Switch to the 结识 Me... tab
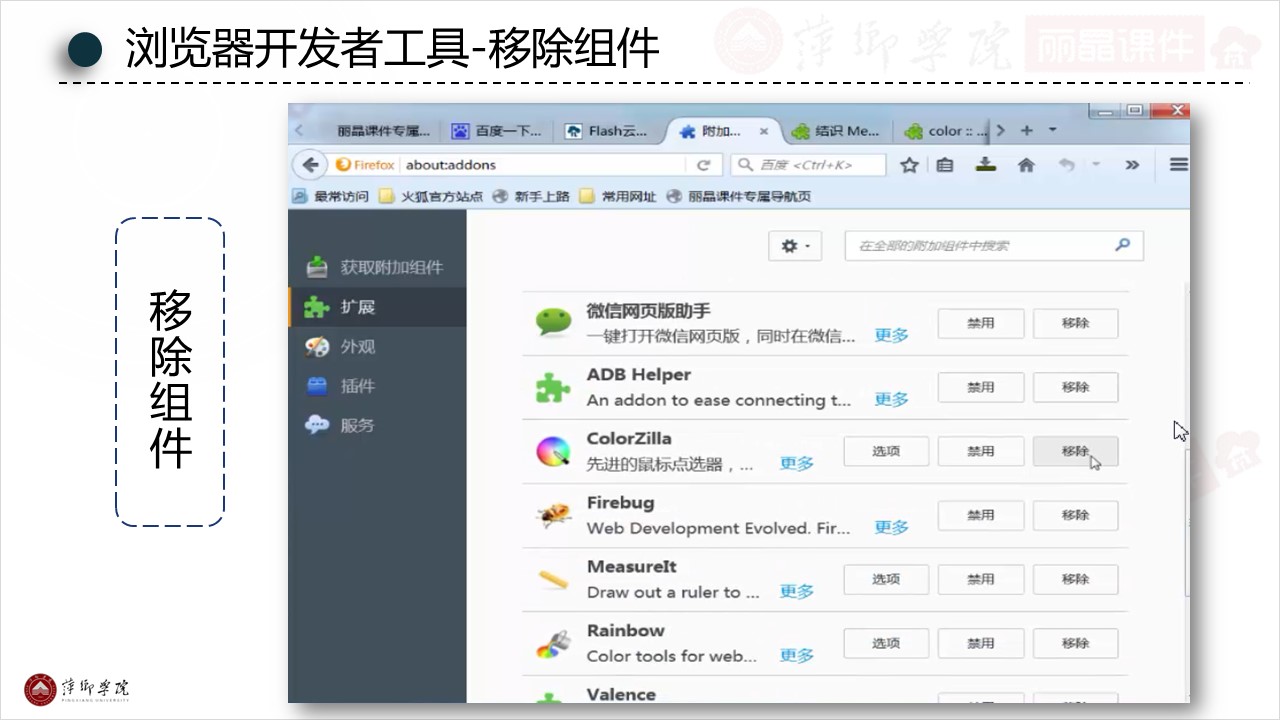 coord(836,131)
